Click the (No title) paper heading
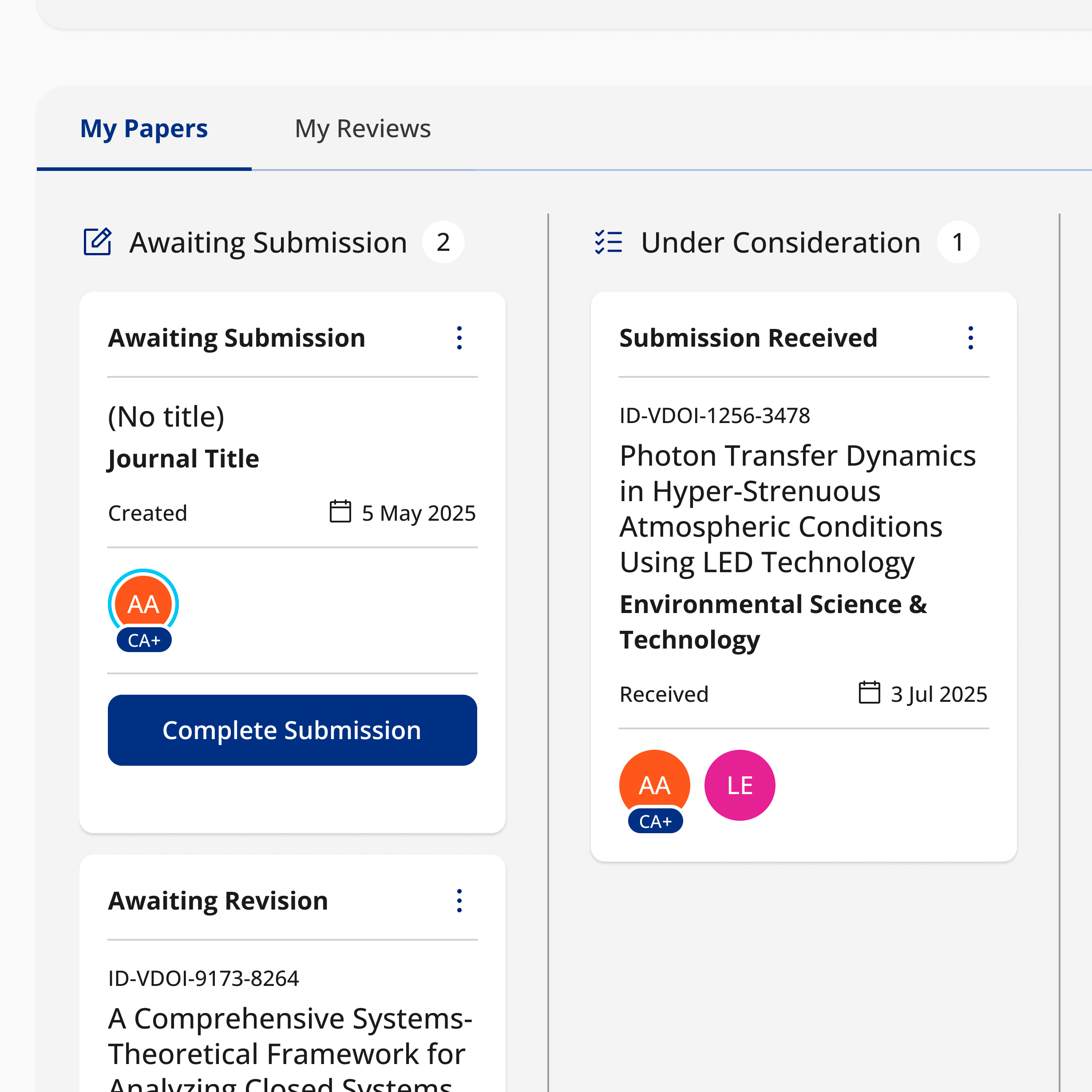Image resolution: width=1092 pixels, height=1092 pixels. point(166,417)
